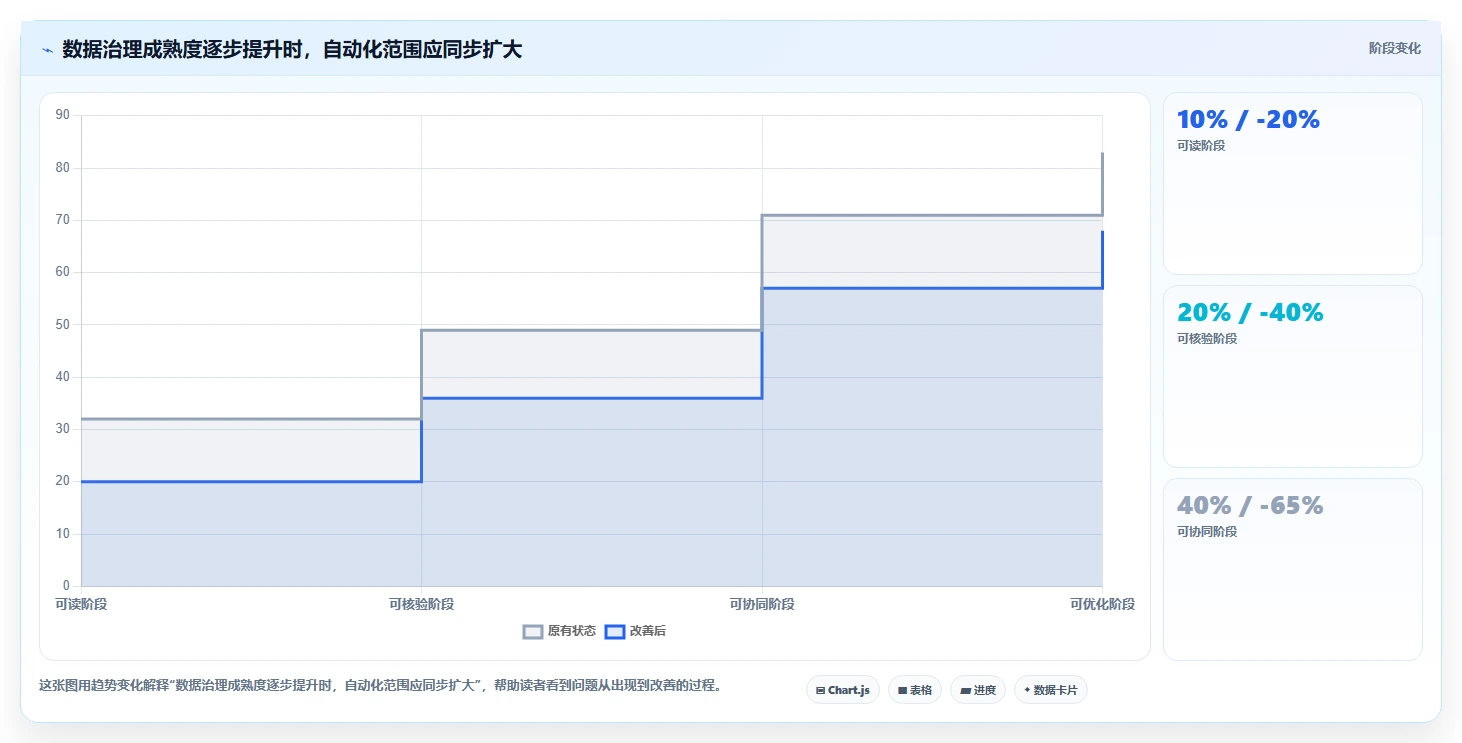Screen dimensions: 1462x743
Task: Open the 20% / -40% stat card
Action: click(x=1293, y=376)
